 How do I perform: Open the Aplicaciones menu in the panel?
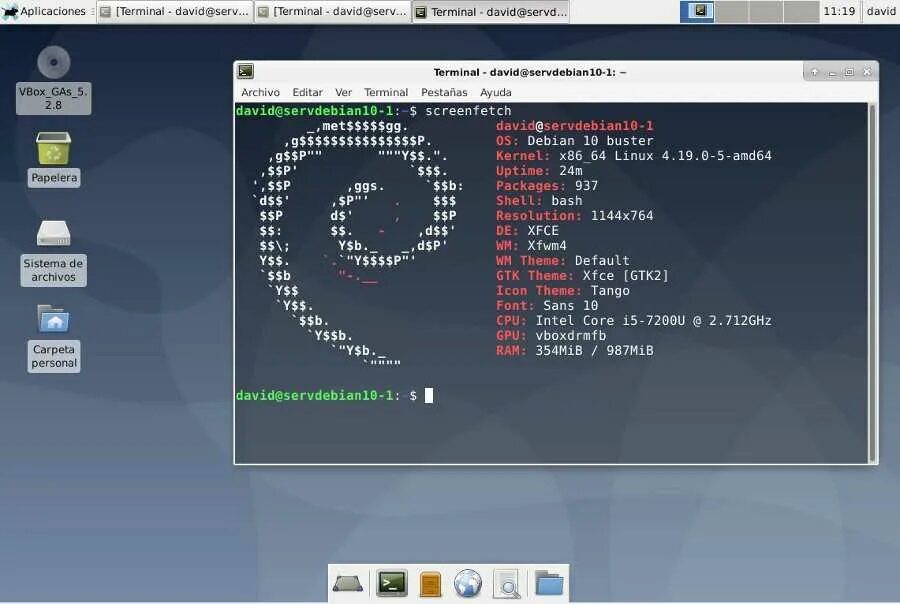coord(45,11)
